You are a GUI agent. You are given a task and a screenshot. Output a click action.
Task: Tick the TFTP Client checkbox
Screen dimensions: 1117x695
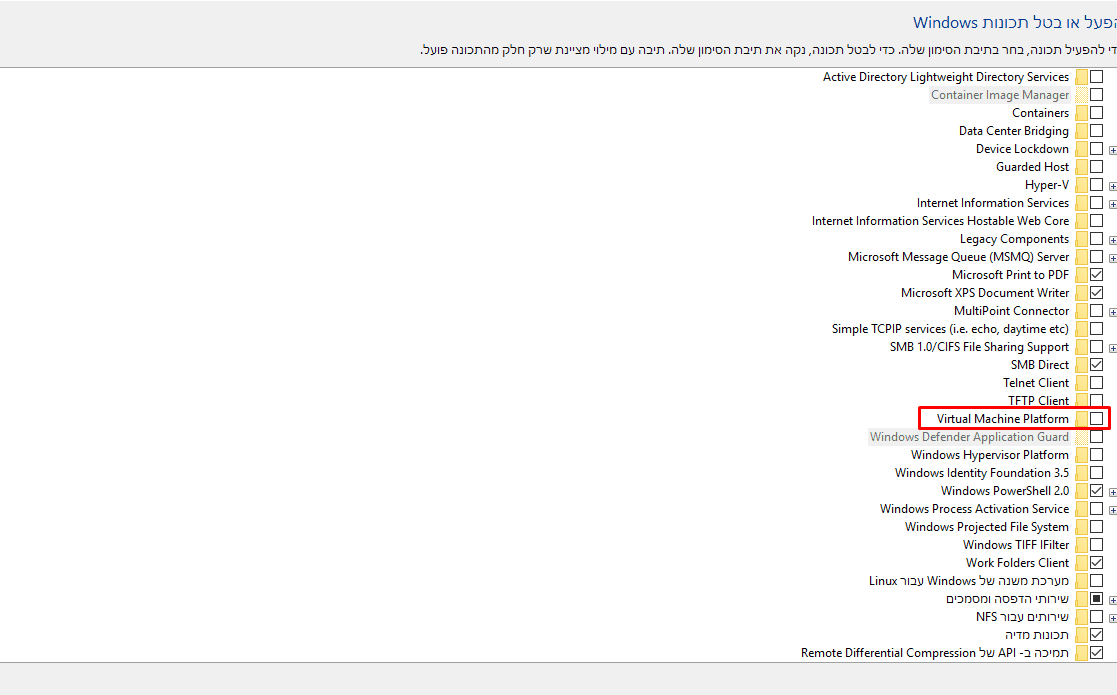click(x=1097, y=401)
